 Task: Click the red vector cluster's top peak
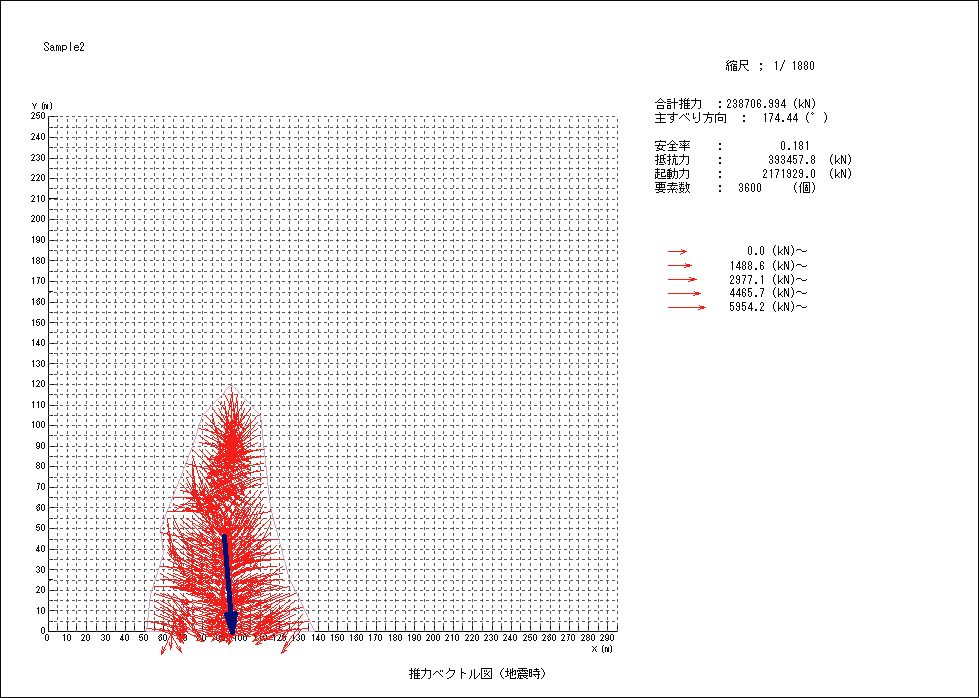click(x=232, y=388)
